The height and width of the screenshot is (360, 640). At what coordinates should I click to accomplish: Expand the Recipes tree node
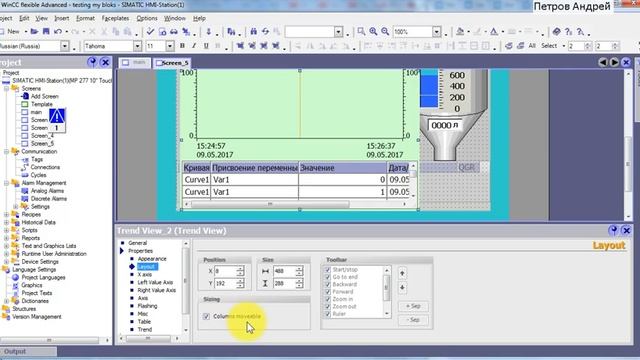pos(7,215)
